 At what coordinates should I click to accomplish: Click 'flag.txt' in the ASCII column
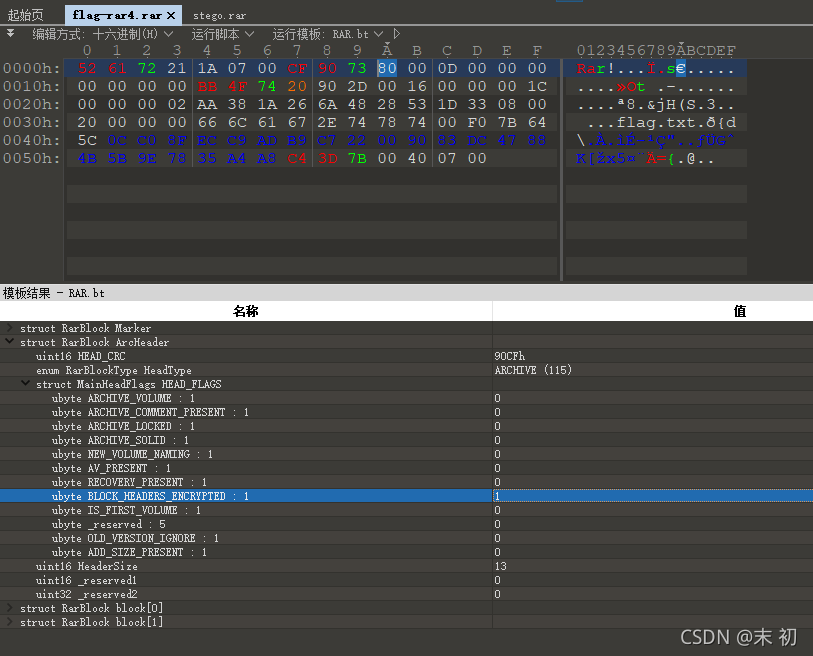pos(656,123)
